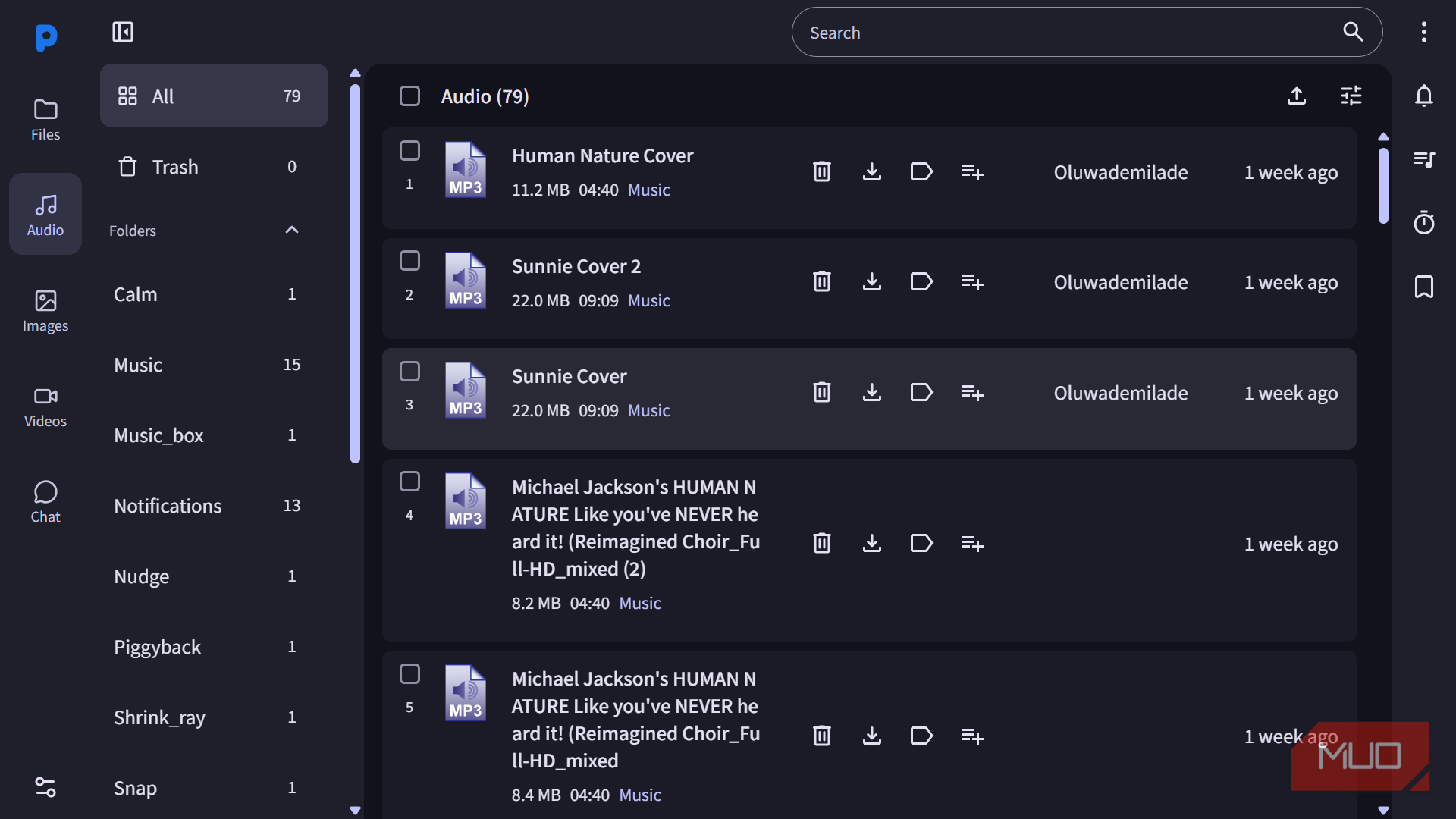The image size is (1456, 819).
Task: Open the playlist queue icon
Action: [x=1424, y=160]
